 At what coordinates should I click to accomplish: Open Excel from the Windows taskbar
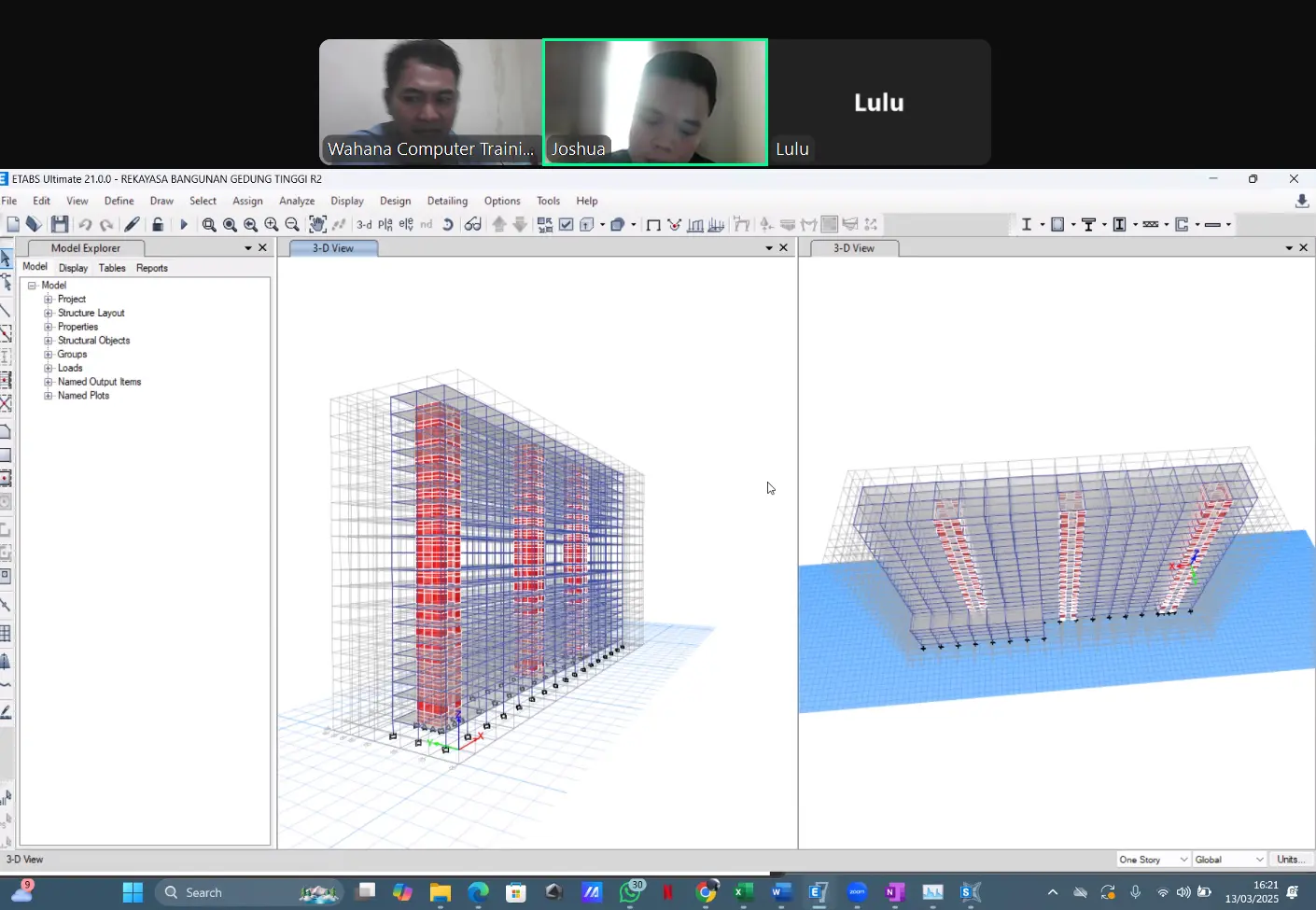[x=743, y=892]
